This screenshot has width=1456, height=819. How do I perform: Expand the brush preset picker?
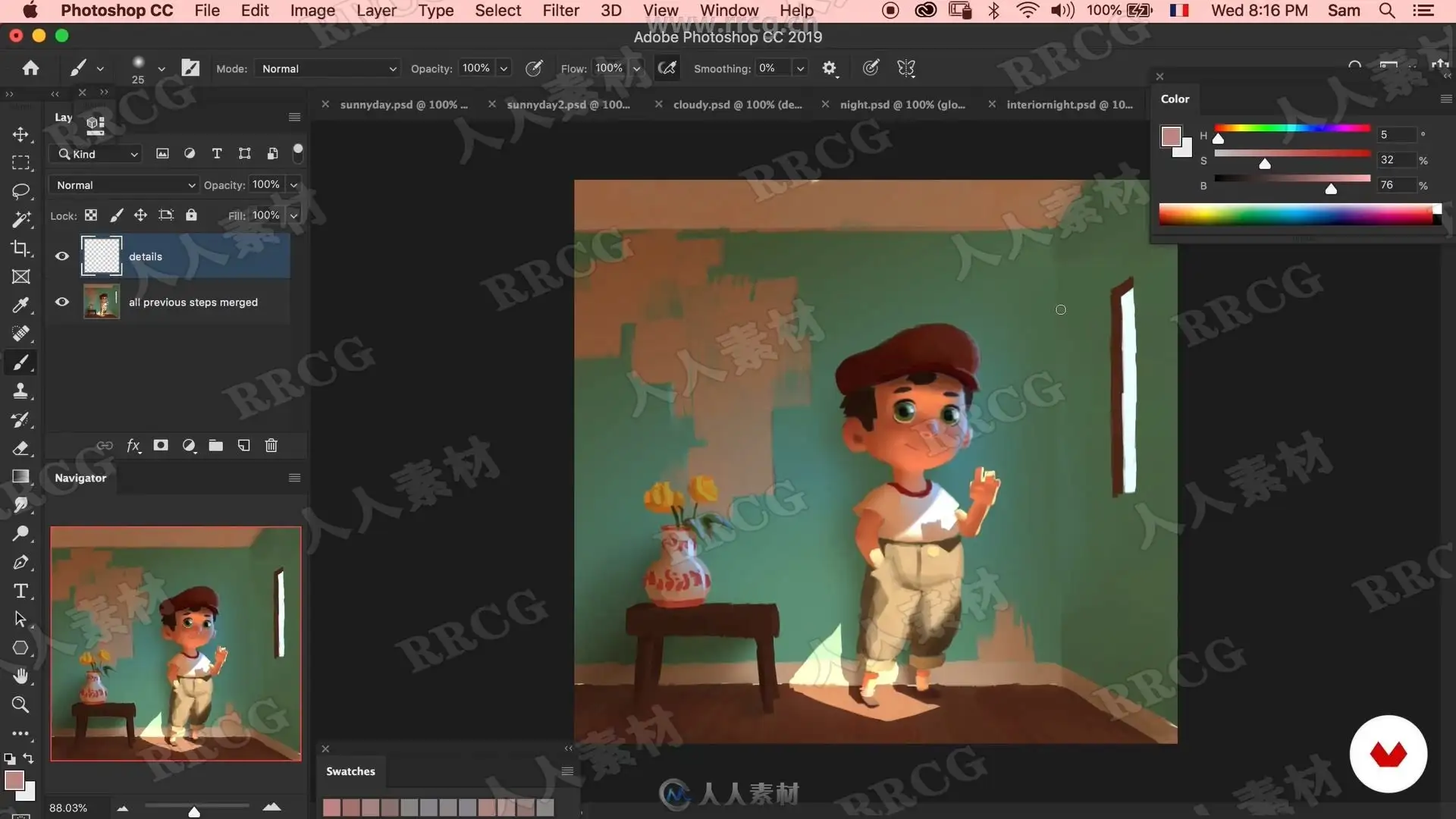tap(161, 69)
